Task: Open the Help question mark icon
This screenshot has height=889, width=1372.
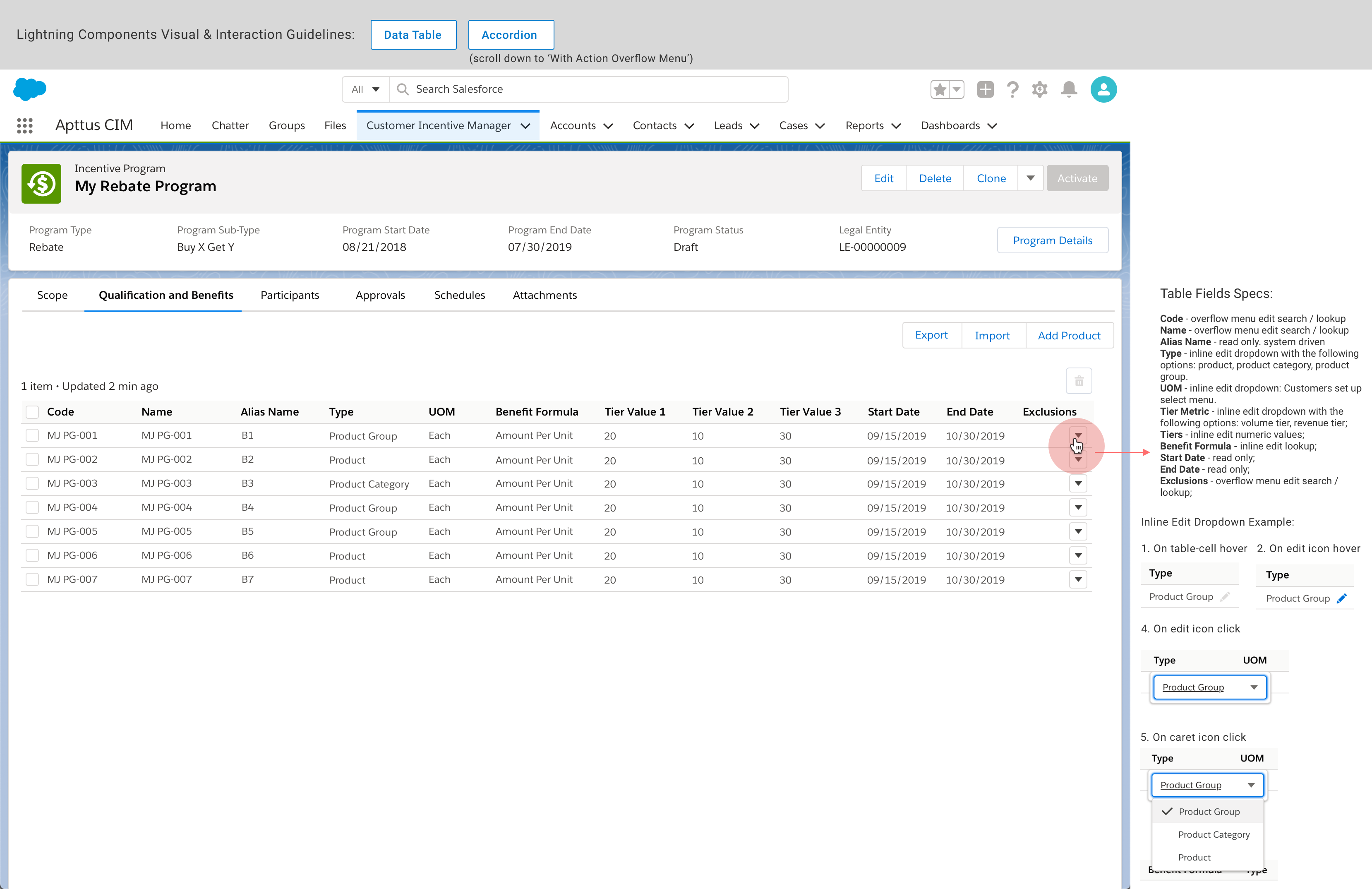Action: pyautogui.click(x=1012, y=89)
